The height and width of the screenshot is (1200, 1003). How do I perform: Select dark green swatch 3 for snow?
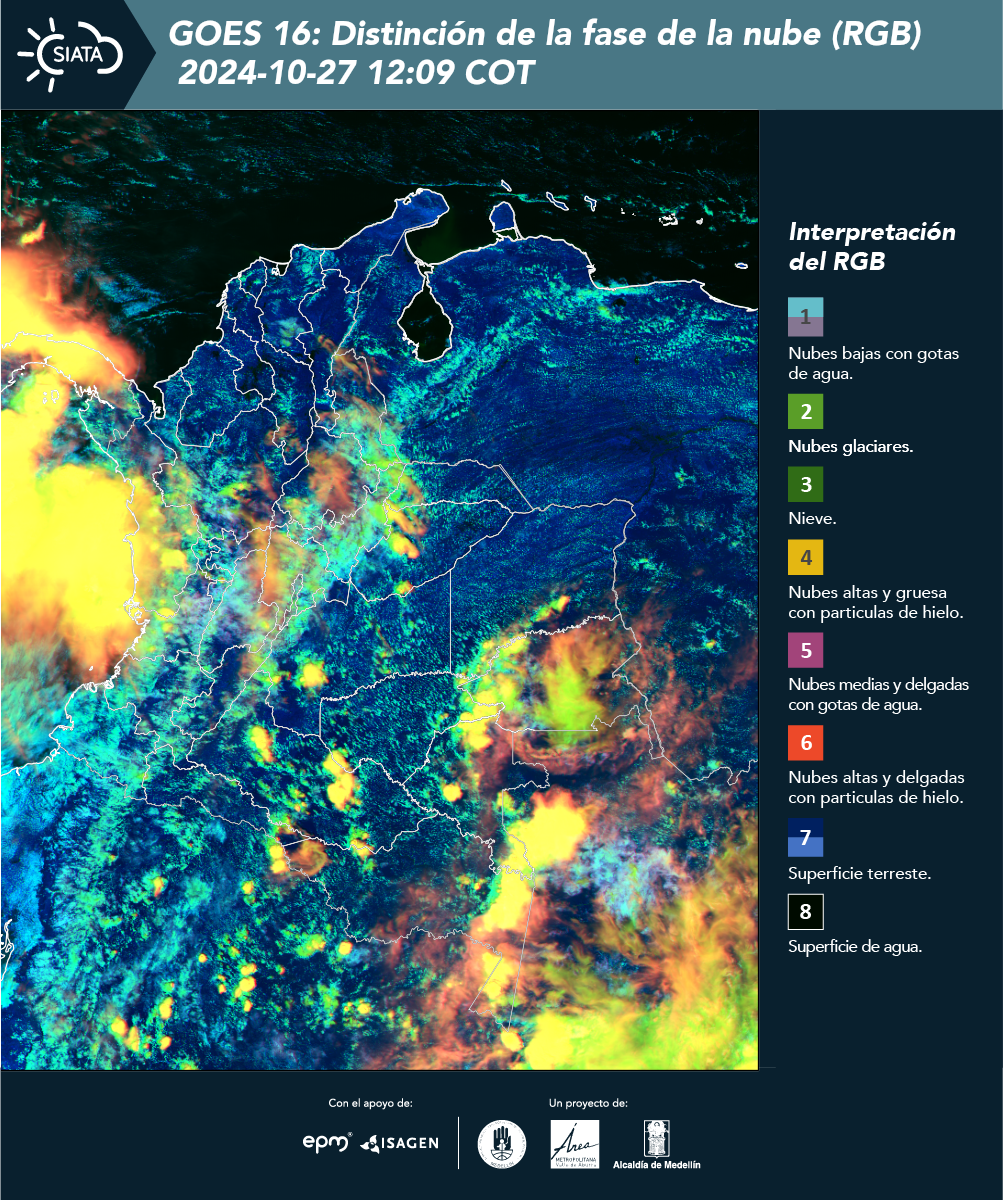(805, 485)
